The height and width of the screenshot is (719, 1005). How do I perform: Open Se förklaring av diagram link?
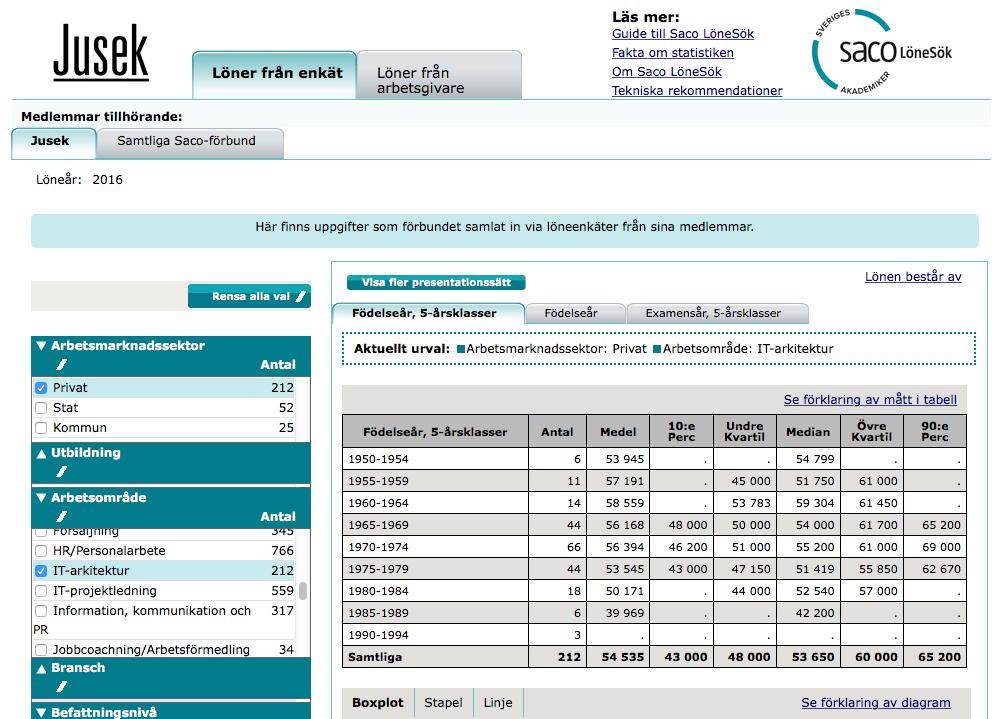[x=876, y=702]
